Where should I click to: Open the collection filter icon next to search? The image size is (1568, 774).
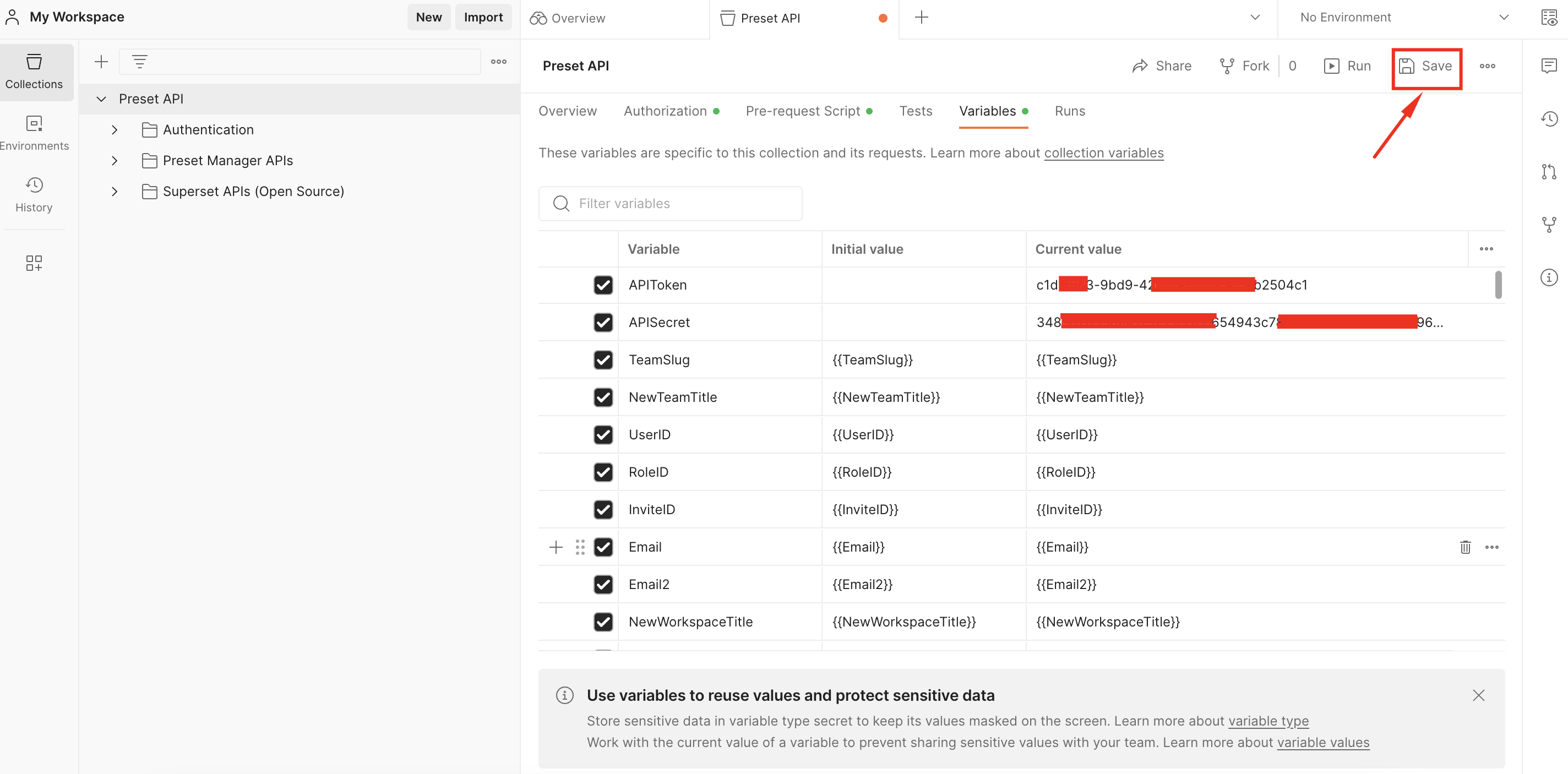[x=139, y=61]
